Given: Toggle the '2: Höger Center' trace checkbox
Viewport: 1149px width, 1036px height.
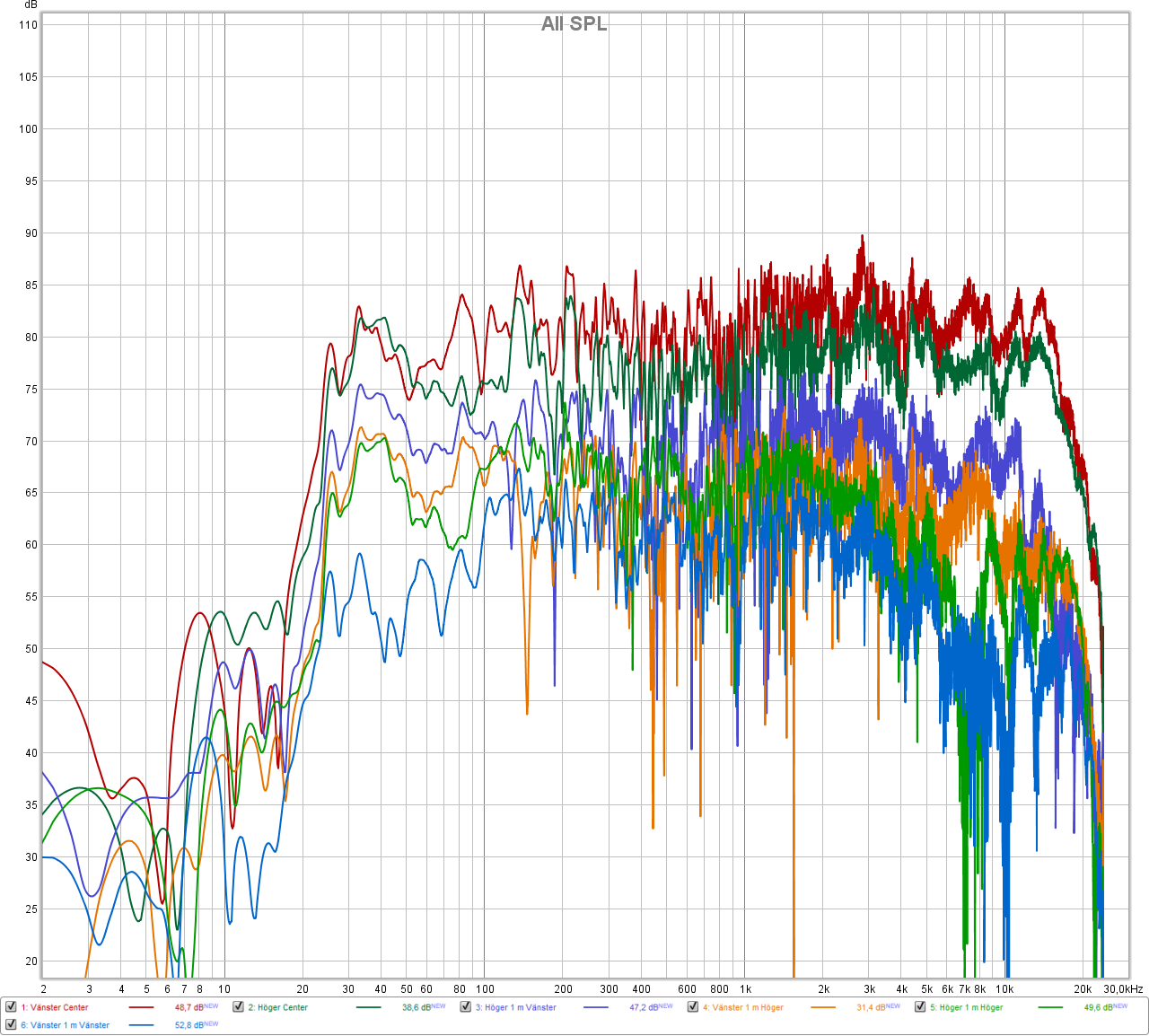Looking at the screenshot, I should pyautogui.click(x=238, y=1007).
